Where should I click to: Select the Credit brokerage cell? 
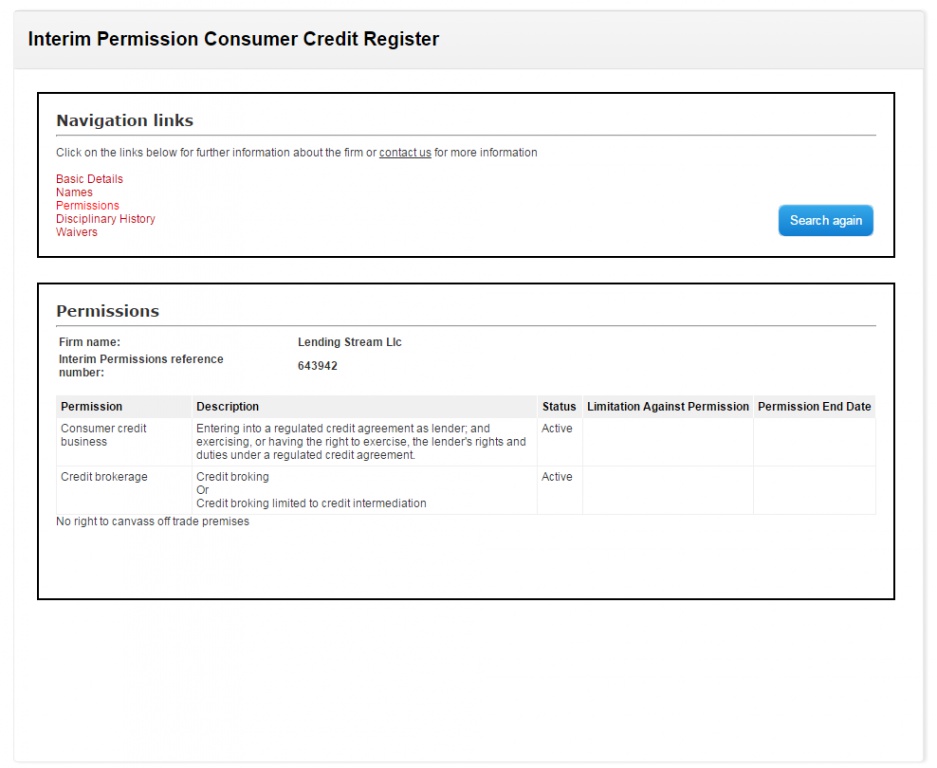(x=103, y=477)
